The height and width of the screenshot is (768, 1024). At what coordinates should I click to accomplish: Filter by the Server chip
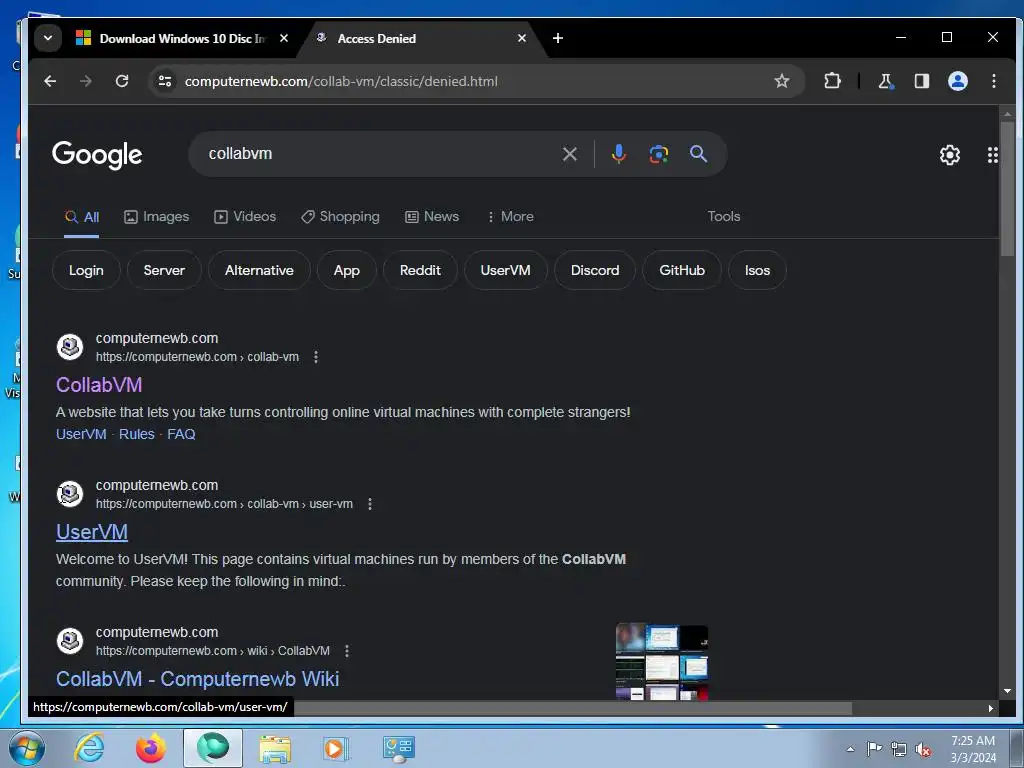click(x=164, y=270)
